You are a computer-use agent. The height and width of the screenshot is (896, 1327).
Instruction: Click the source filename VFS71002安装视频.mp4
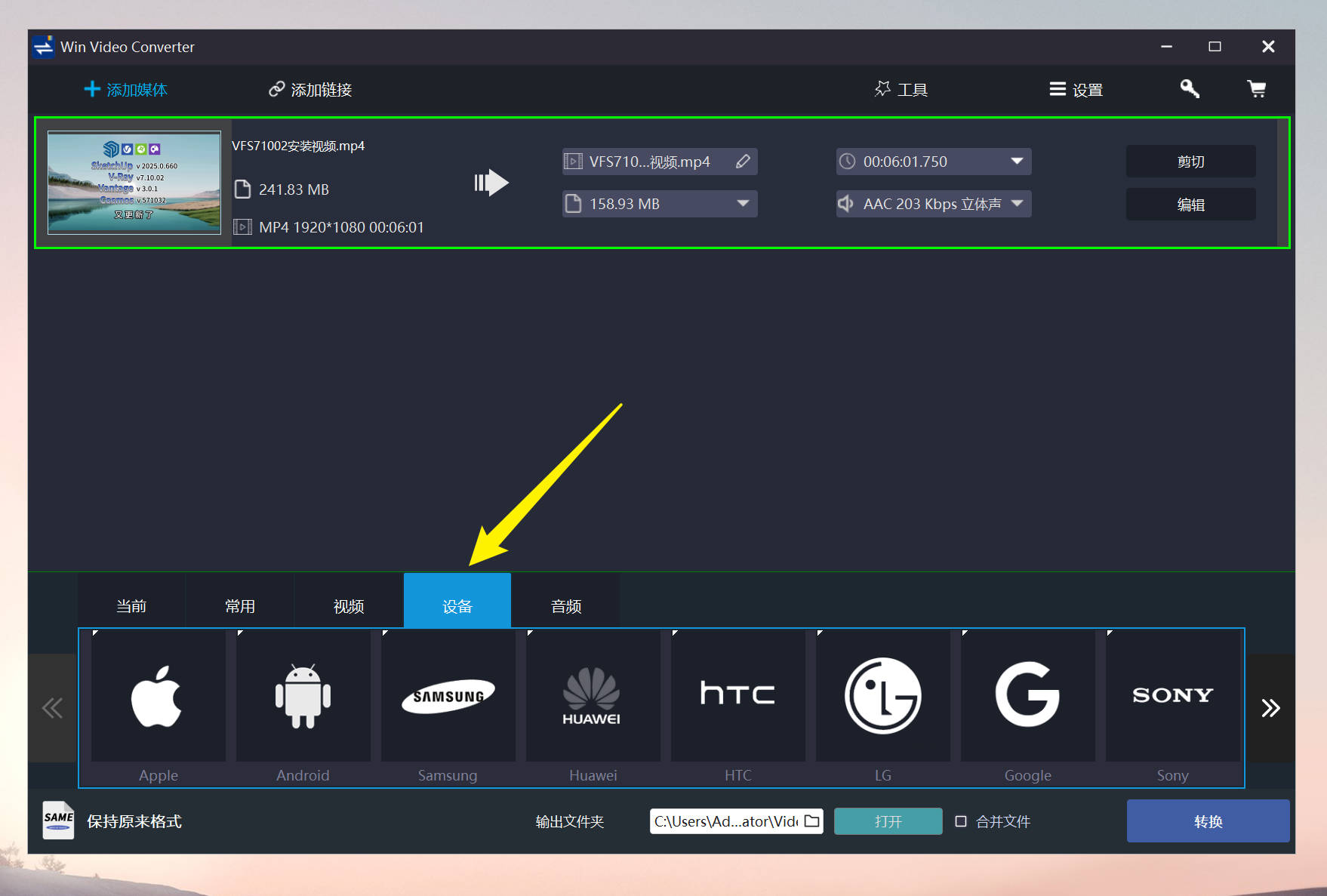(x=298, y=146)
